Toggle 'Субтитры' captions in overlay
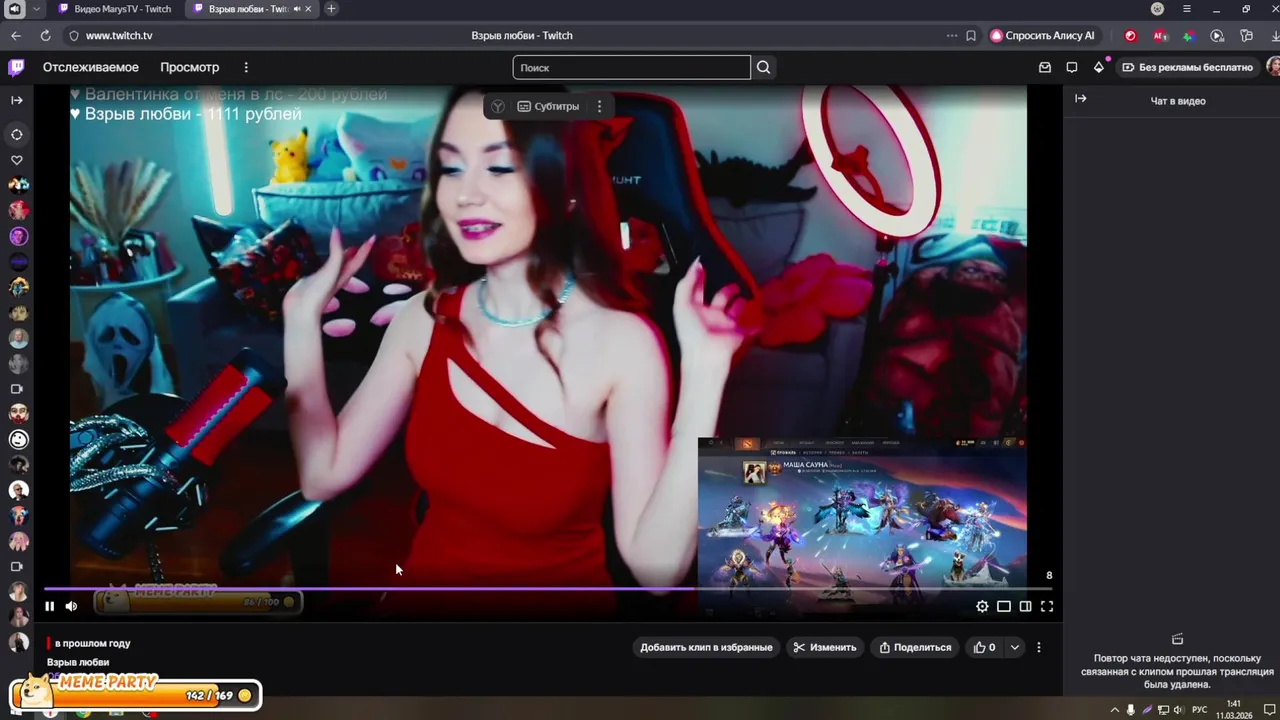Screen dimensions: 1280x720 tap(548, 106)
